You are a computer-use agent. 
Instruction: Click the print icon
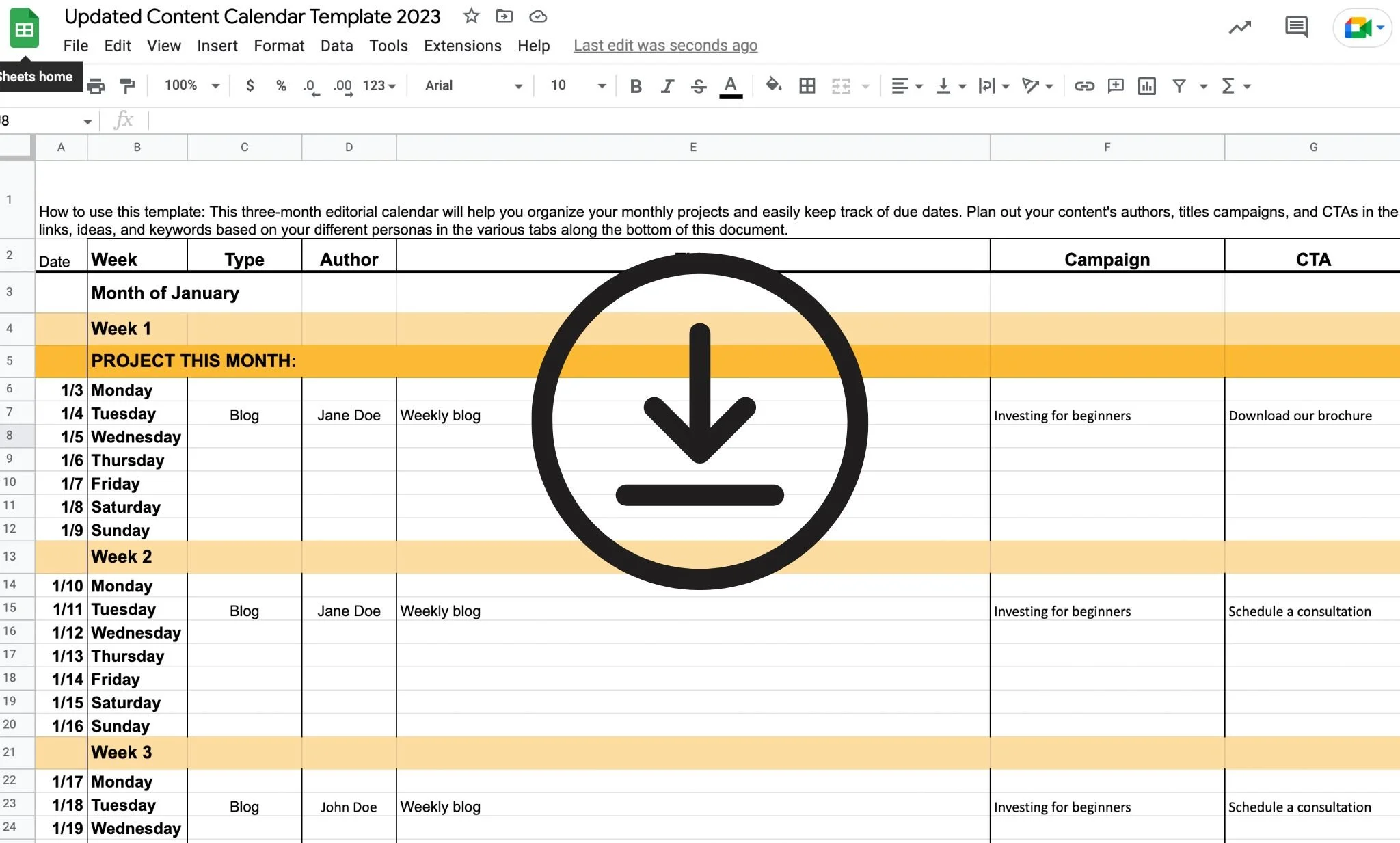tap(96, 86)
